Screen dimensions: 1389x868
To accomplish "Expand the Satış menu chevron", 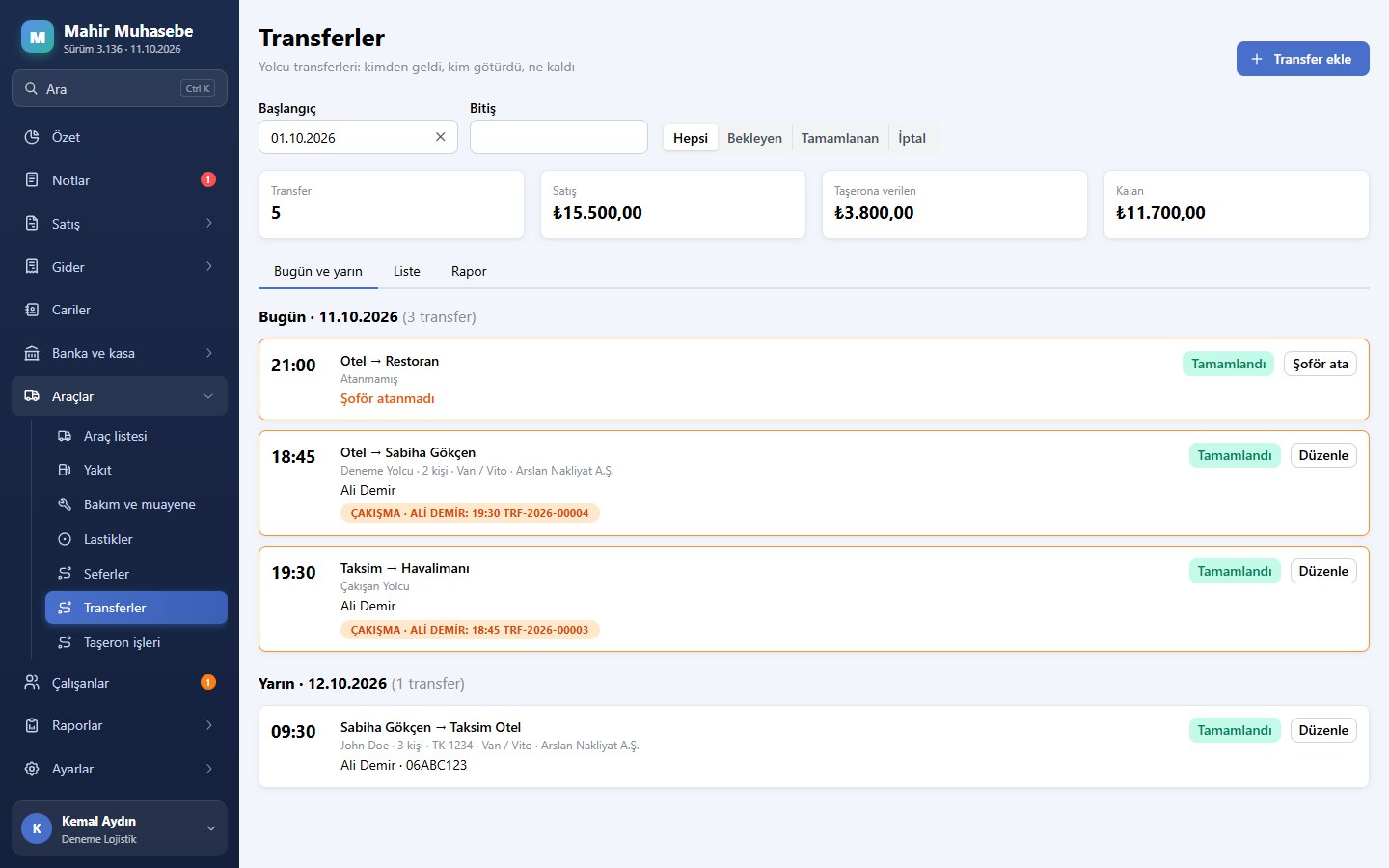I will 209,223.
